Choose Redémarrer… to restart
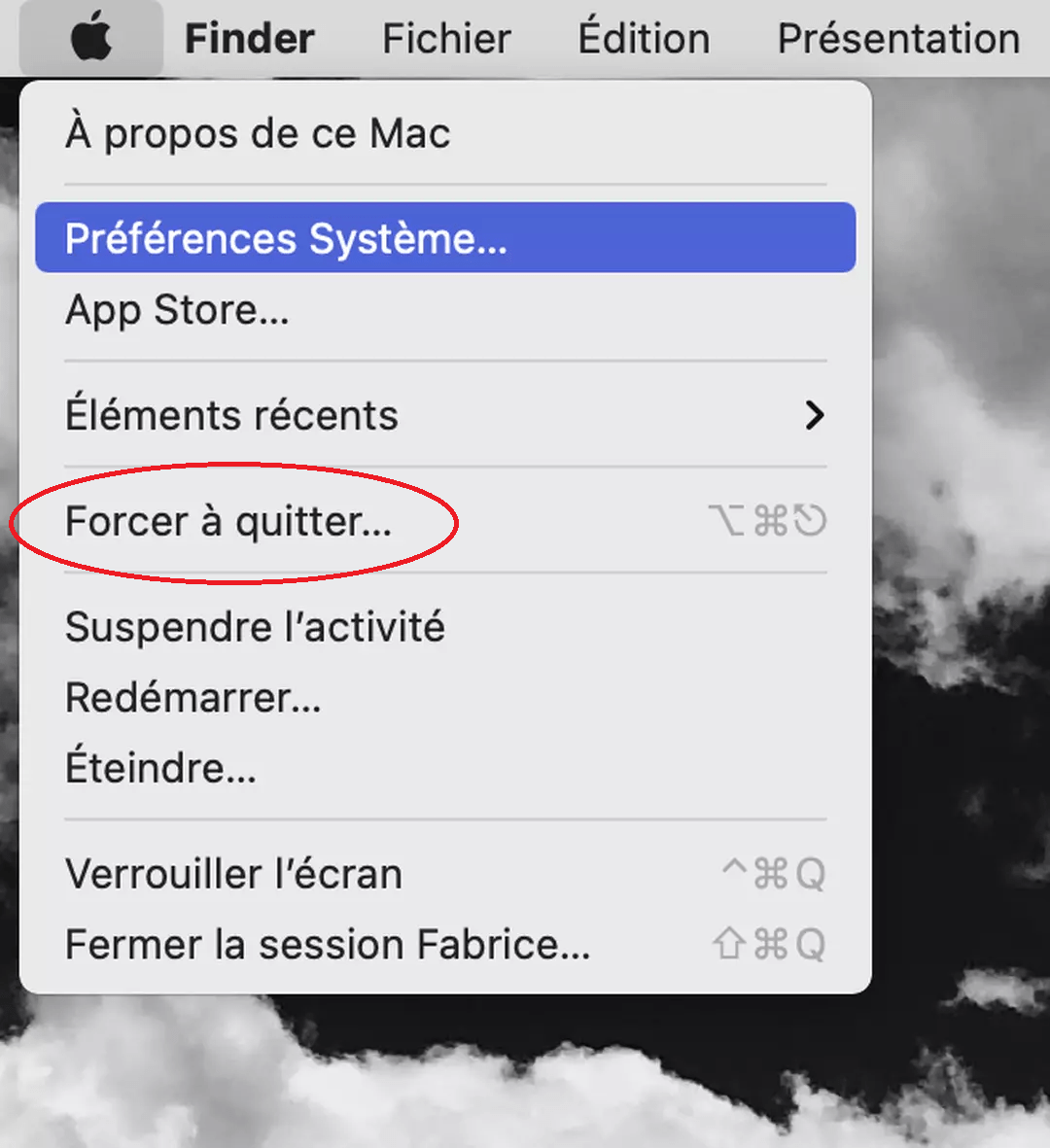 pyautogui.click(x=445, y=698)
